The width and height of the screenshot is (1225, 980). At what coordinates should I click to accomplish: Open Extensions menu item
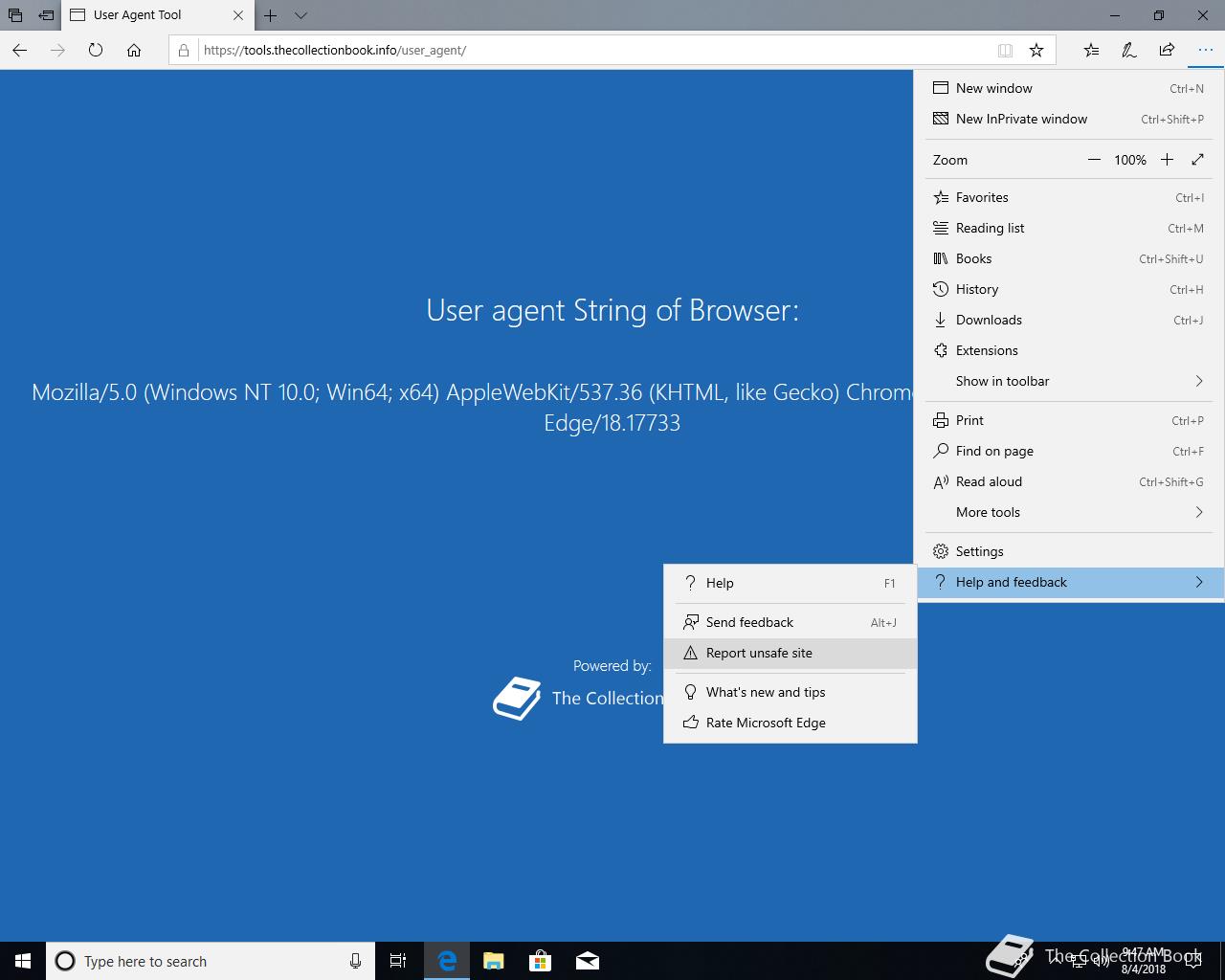(1069, 350)
